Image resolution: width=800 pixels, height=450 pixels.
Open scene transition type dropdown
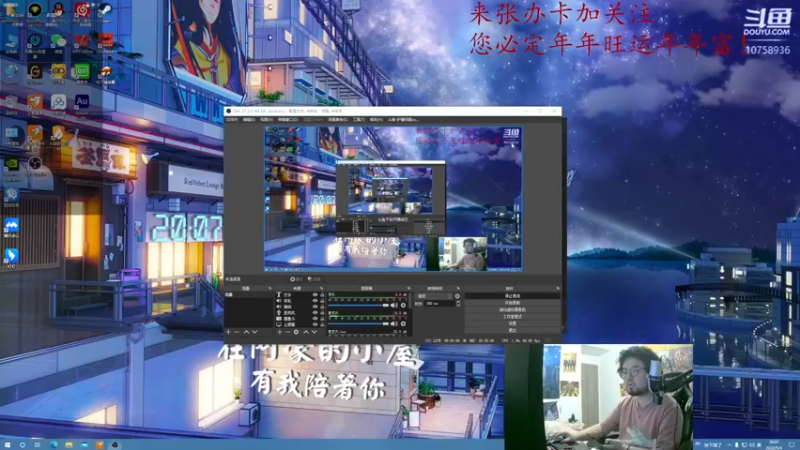coord(434,296)
